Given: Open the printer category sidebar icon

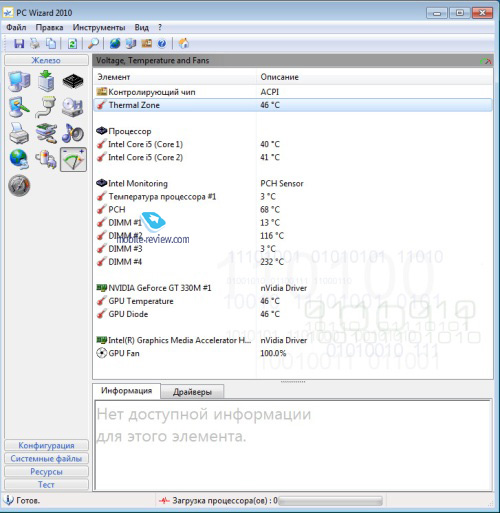Looking at the screenshot, I should click(x=19, y=133).
